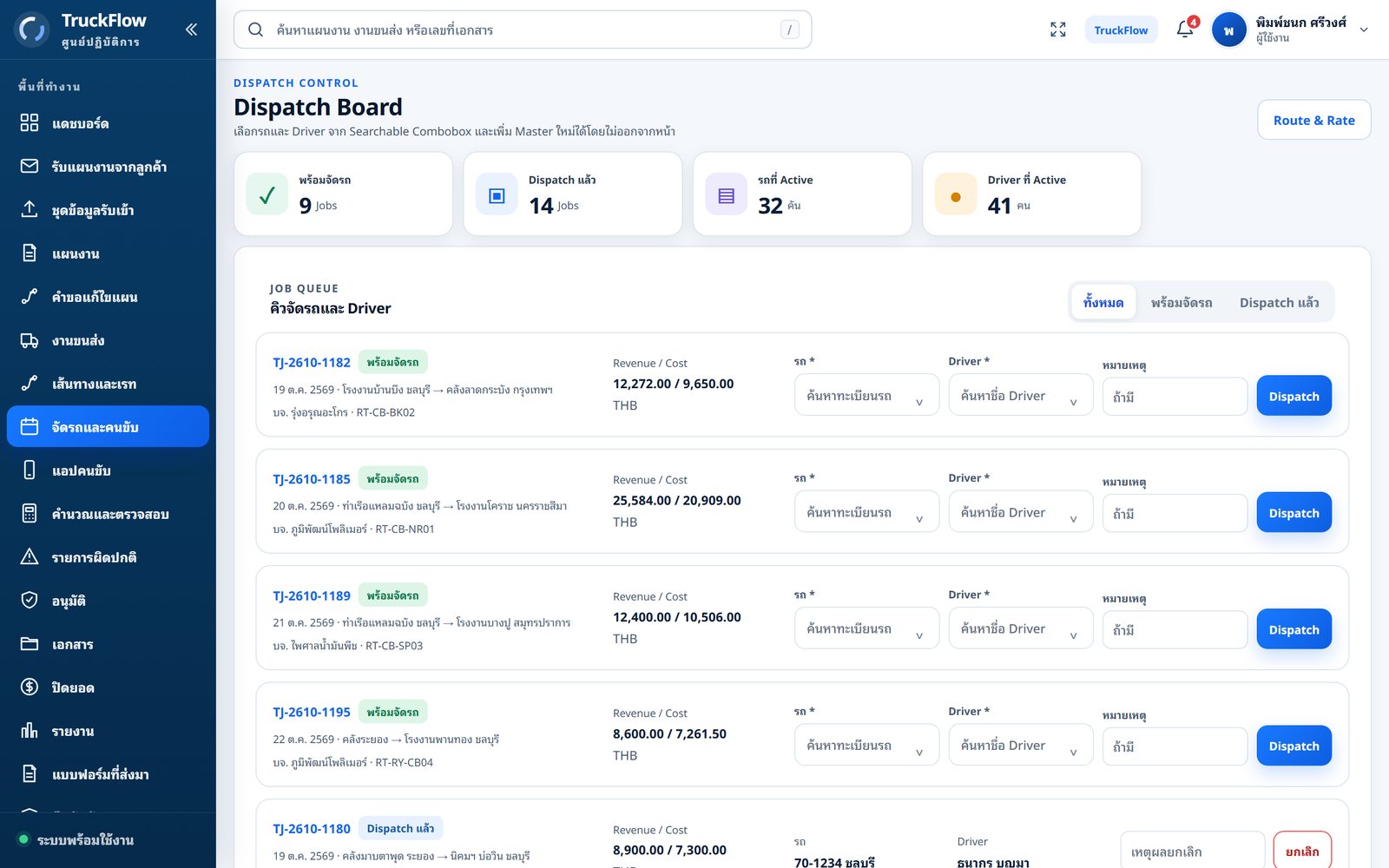The width and height of the screenshot is (1389, 868).
Task: Dispatch job TJ-2610-1189
Action: point(1294,629)
